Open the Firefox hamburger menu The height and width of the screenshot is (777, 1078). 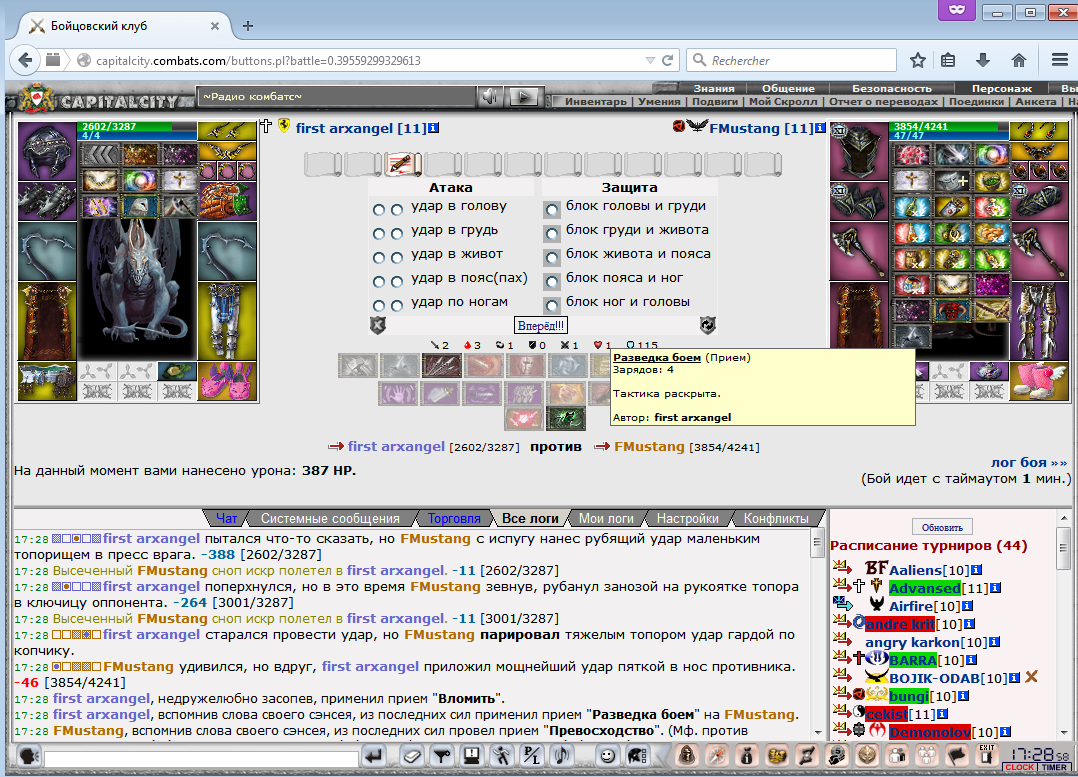(x=1059, y=61)
